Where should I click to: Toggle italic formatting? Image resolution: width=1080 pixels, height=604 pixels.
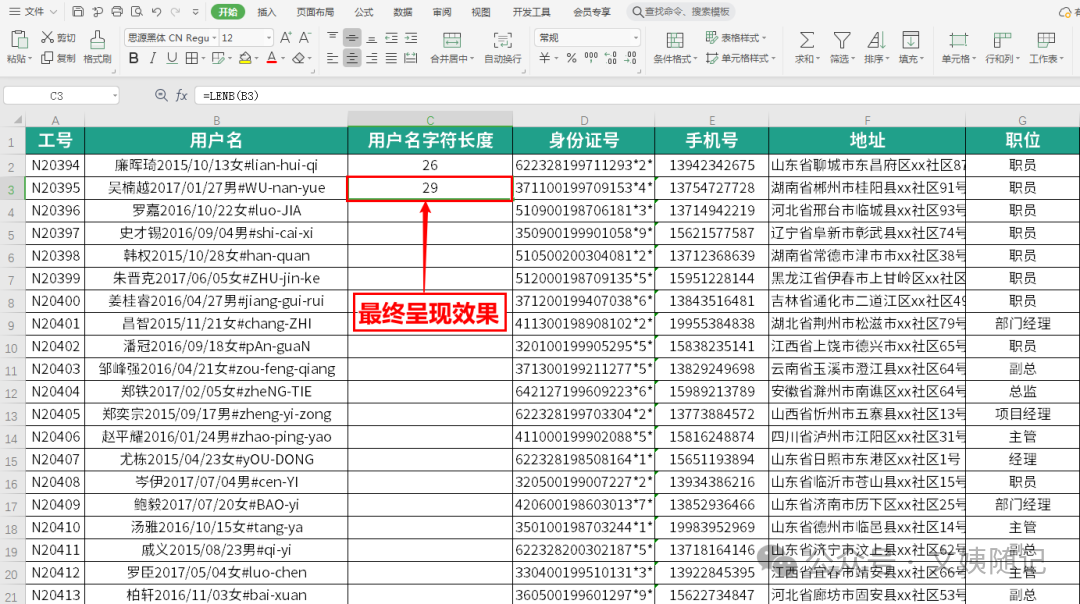tap(153, 59)
